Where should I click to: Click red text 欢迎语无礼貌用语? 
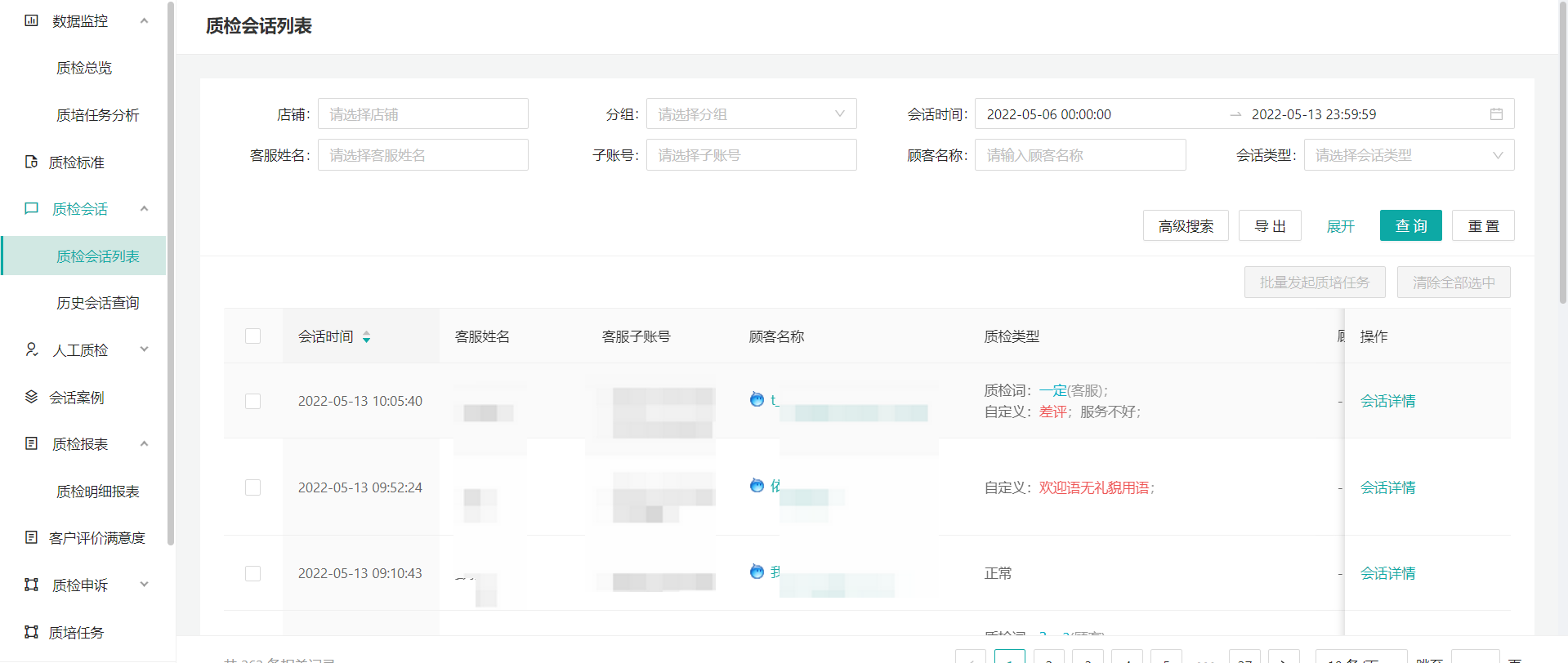[1094, 487]
